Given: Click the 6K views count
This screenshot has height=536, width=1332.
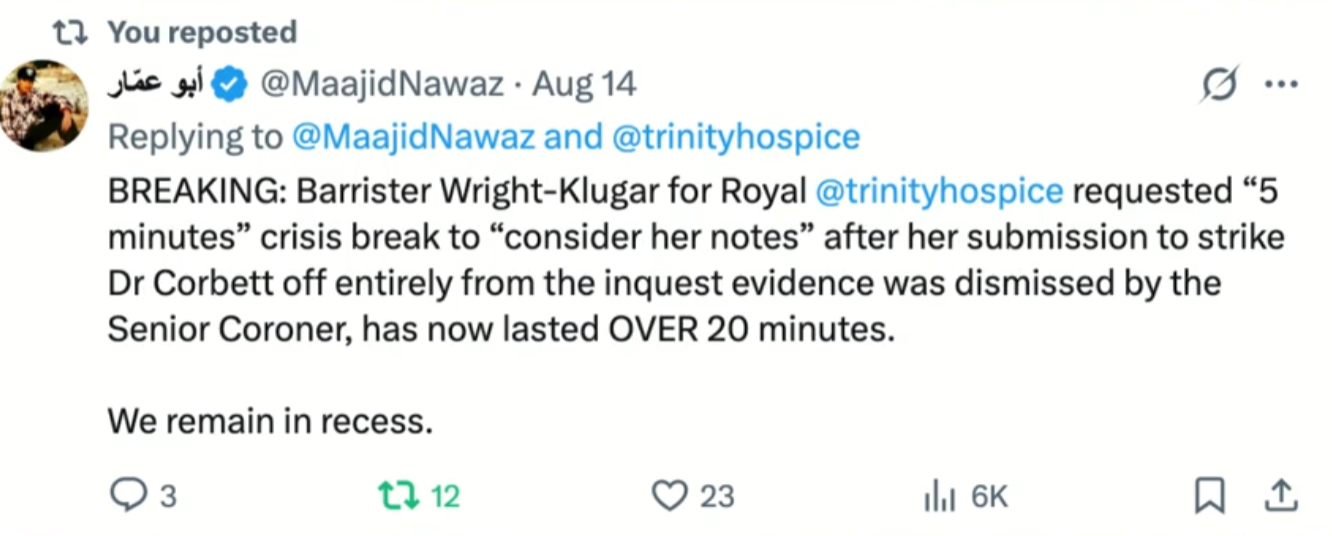Looking at the screenshot, I should click(x=990, y=496).
